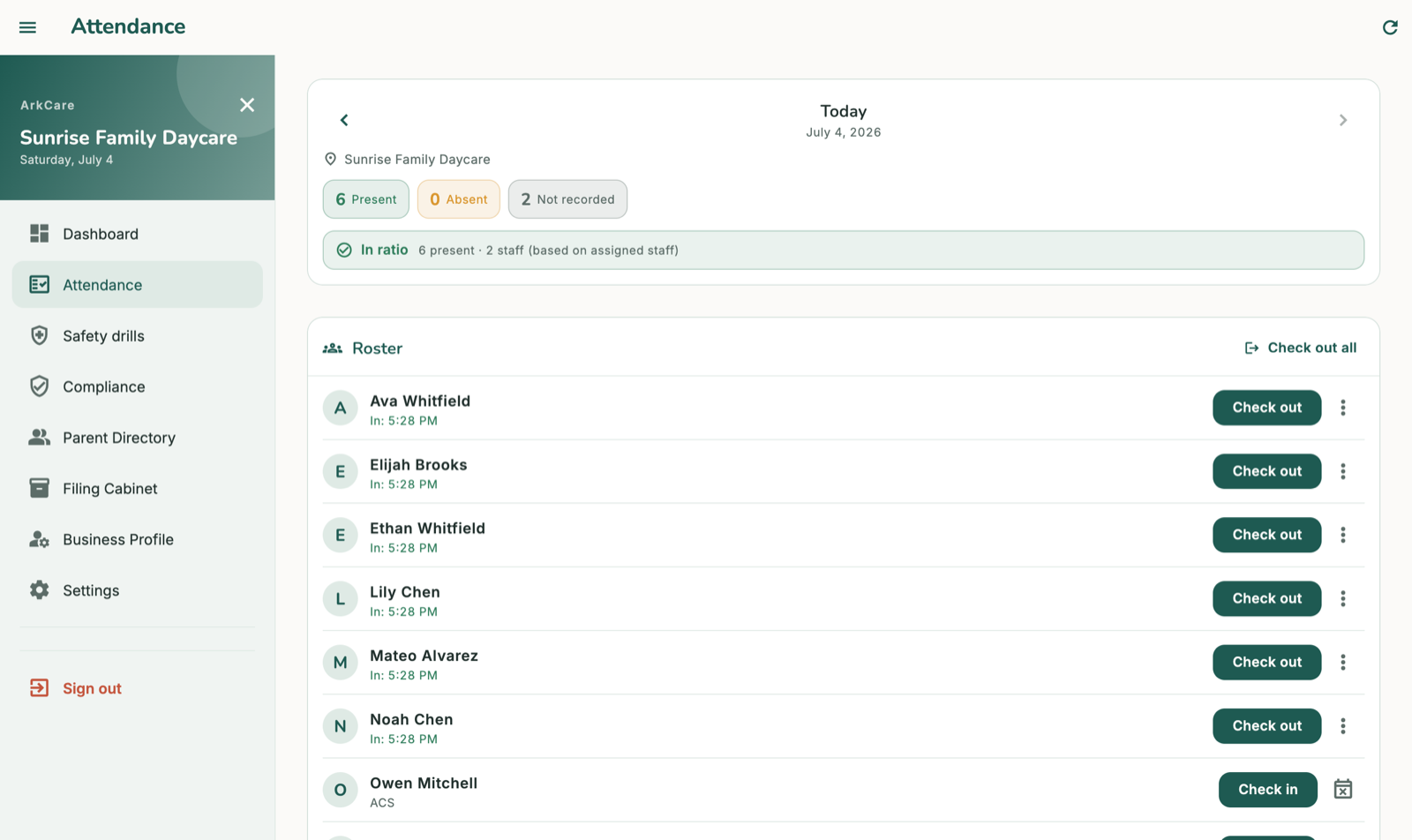1412x840 pixels.
Task: Filter by 0 Absent chip
Action: click(459, 199)
